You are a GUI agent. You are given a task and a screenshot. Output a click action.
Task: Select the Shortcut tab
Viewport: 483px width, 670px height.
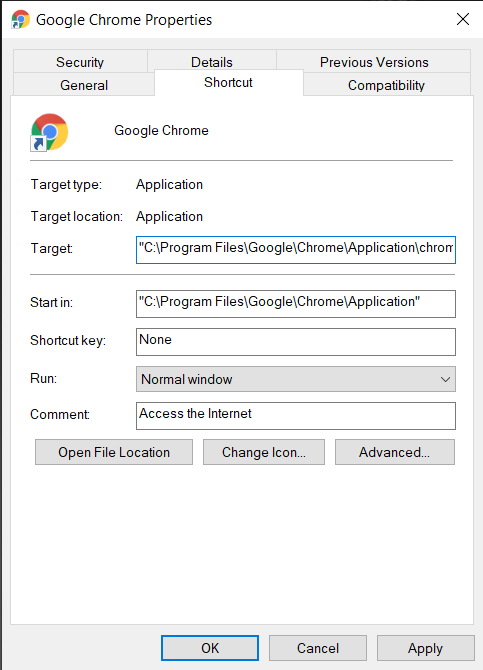click(x=228, y=82)
